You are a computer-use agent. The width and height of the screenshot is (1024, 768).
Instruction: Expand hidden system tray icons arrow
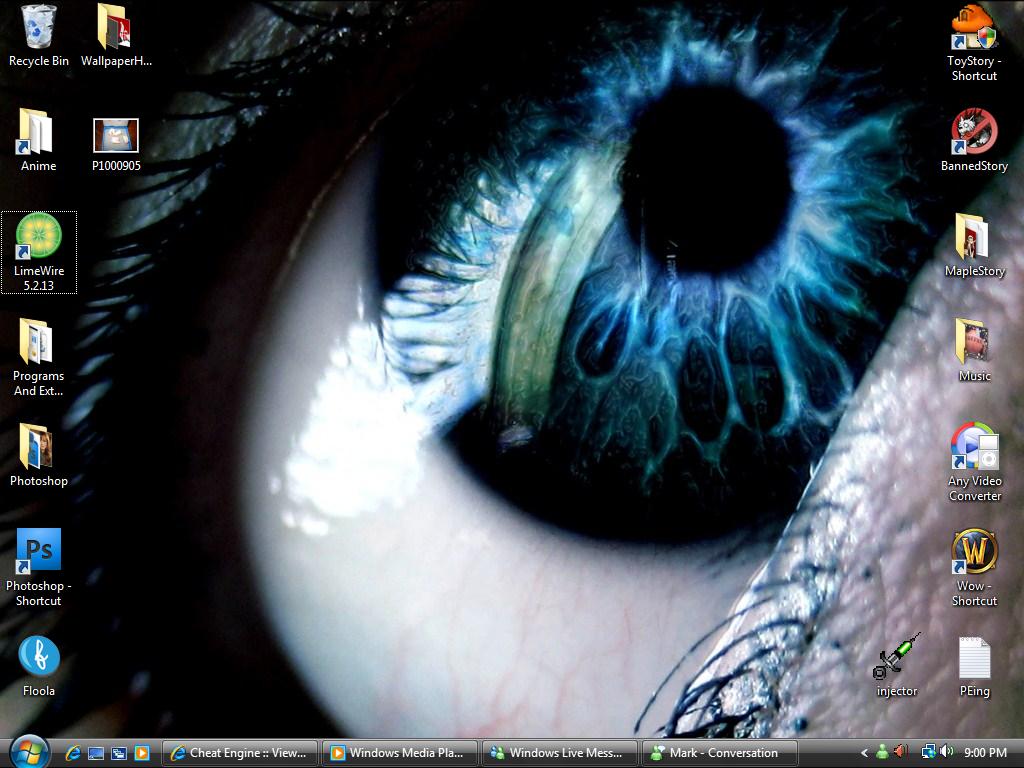pos(864,753)
